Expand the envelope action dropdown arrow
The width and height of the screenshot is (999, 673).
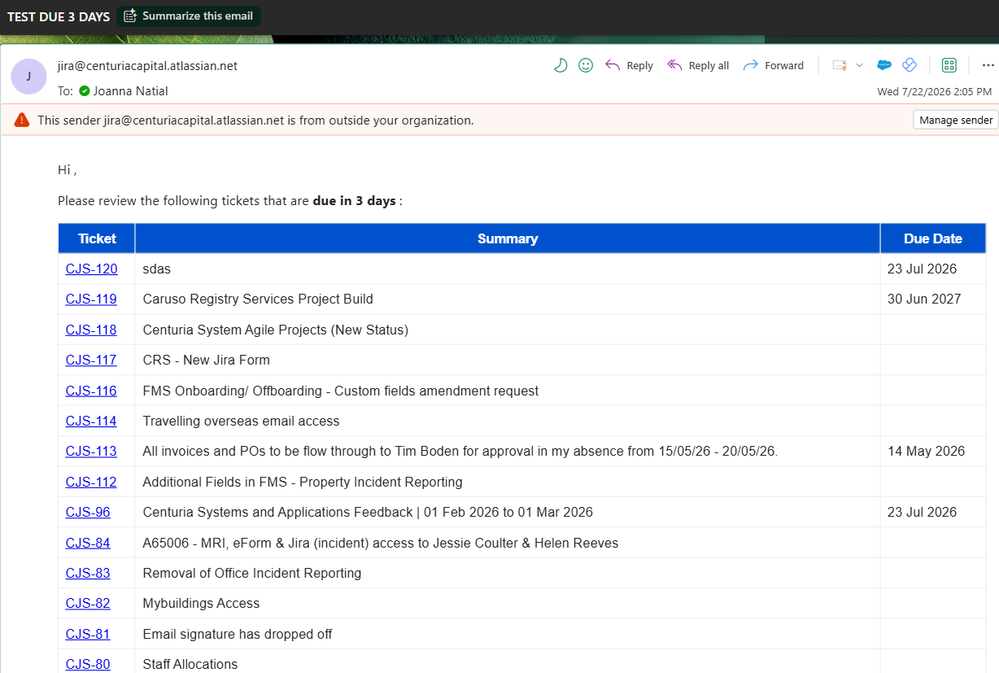859,65
